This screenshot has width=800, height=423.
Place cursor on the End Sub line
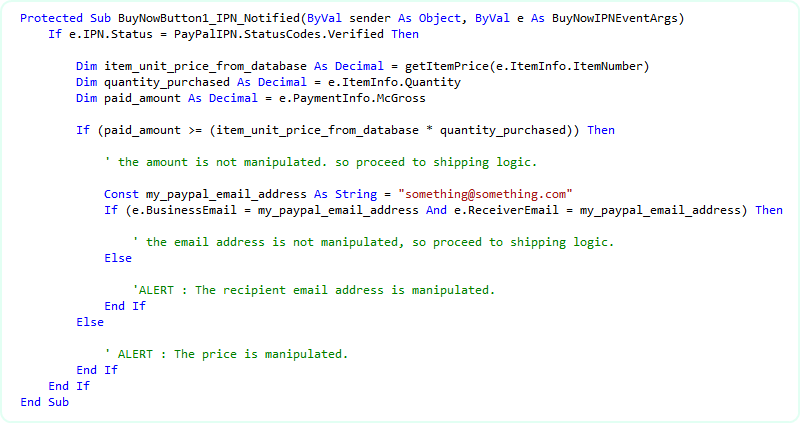[44, 402]
